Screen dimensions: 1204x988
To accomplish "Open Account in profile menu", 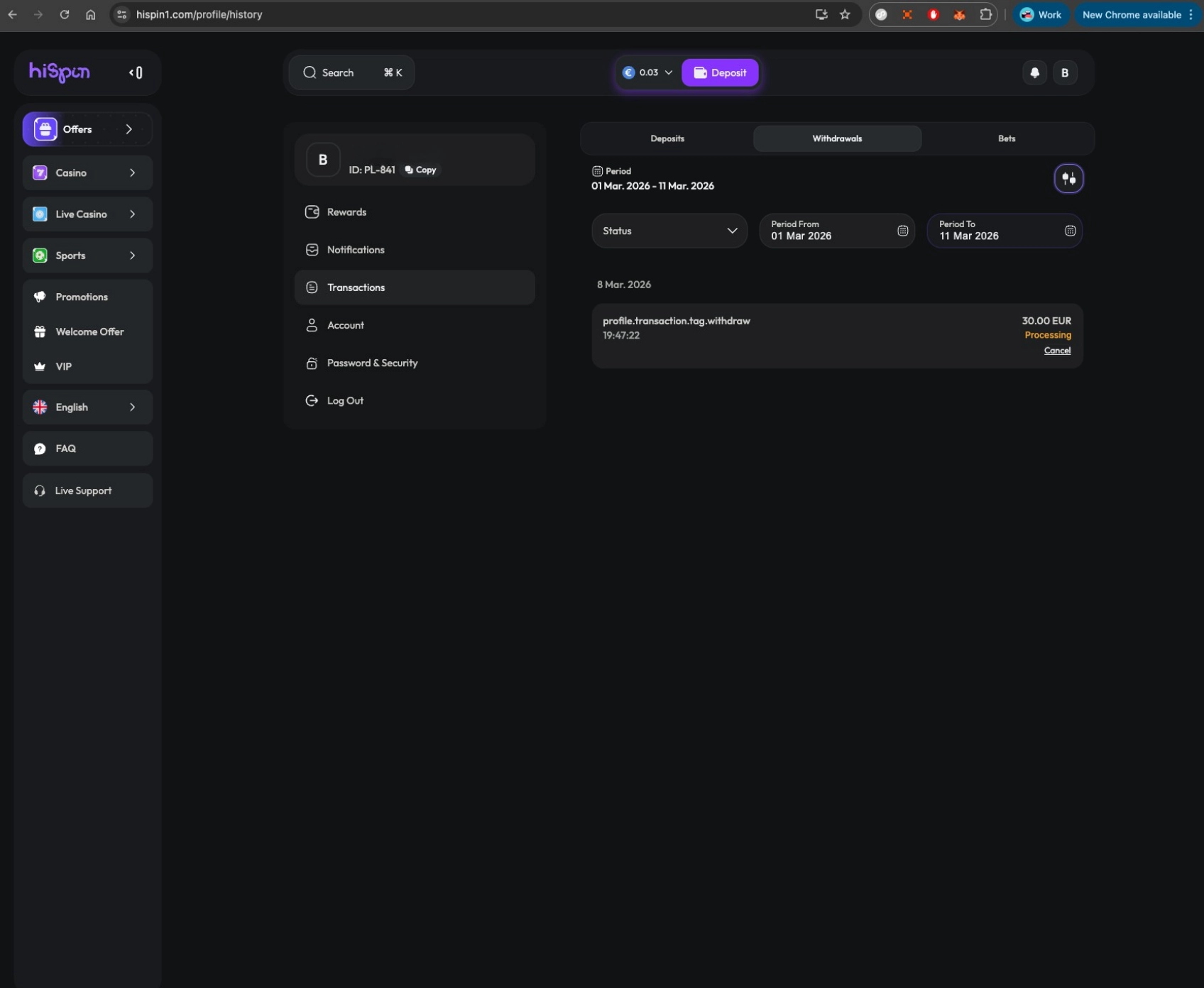I will pos(415,325).
